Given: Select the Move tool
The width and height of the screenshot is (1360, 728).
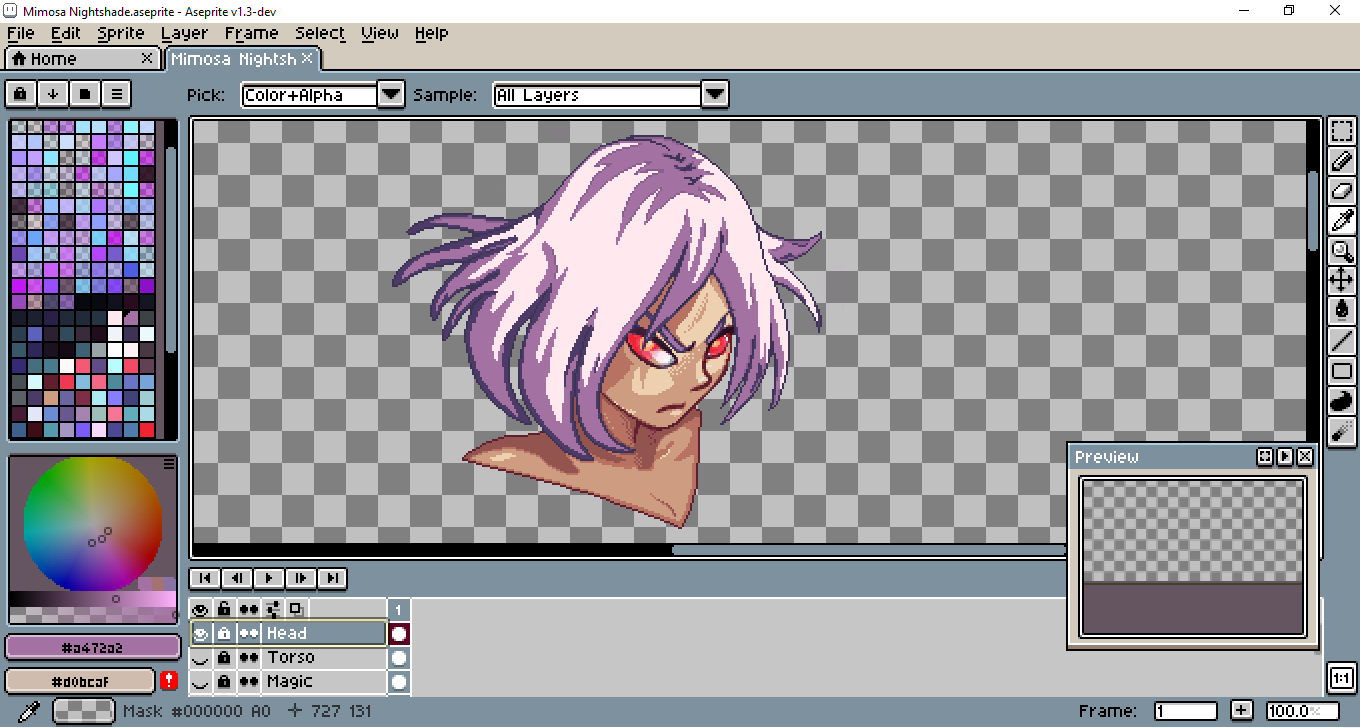Looking at the screenshot, I should click(1342, 281).
